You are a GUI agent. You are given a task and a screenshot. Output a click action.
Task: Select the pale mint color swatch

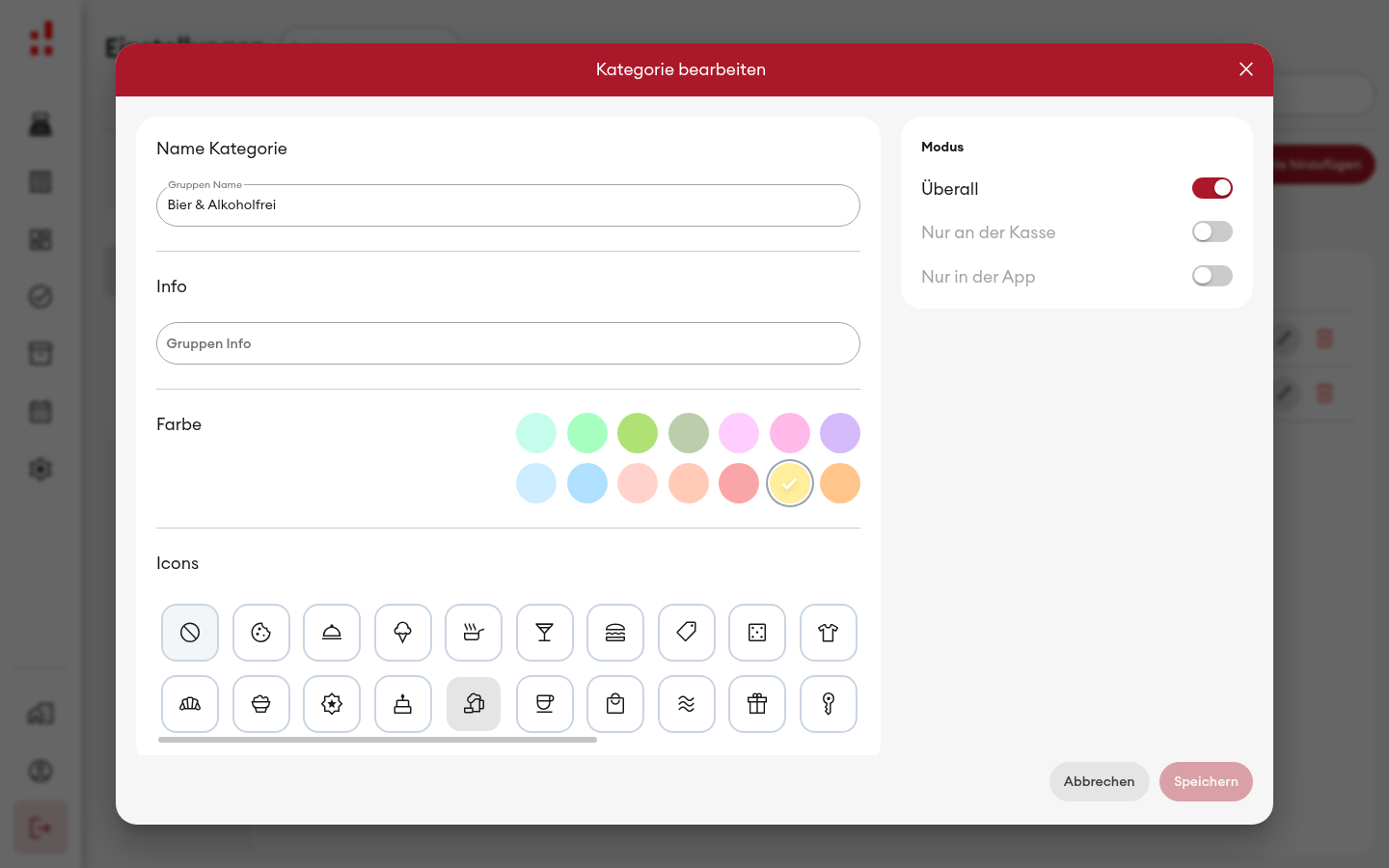pyautogui.click(x=536, y=433)
